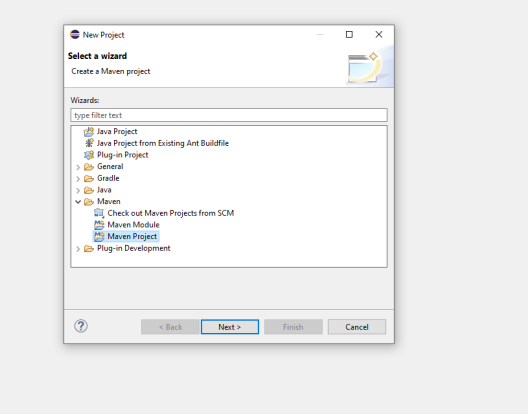Collapse the Maven category
Screen dimensions: 529x415
click(78, 202)
